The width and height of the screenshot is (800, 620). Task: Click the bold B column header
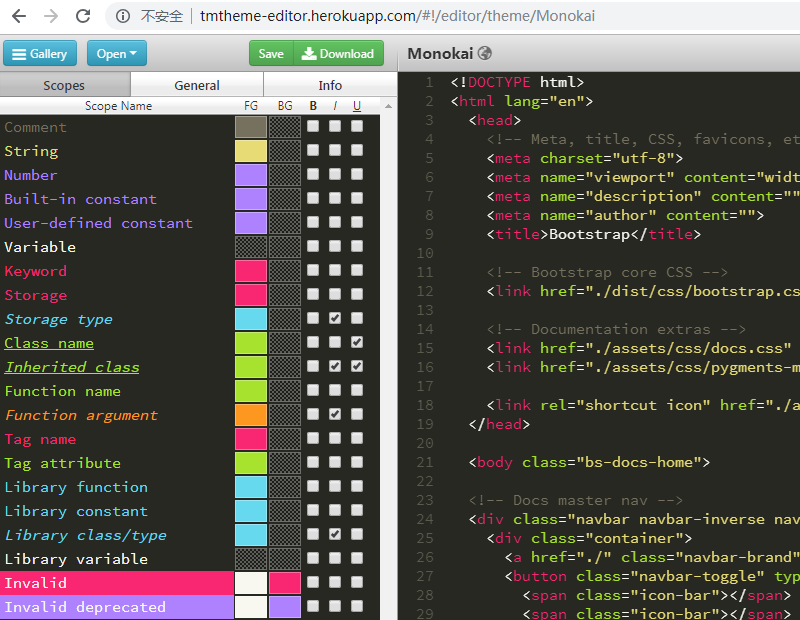(313, 106)
